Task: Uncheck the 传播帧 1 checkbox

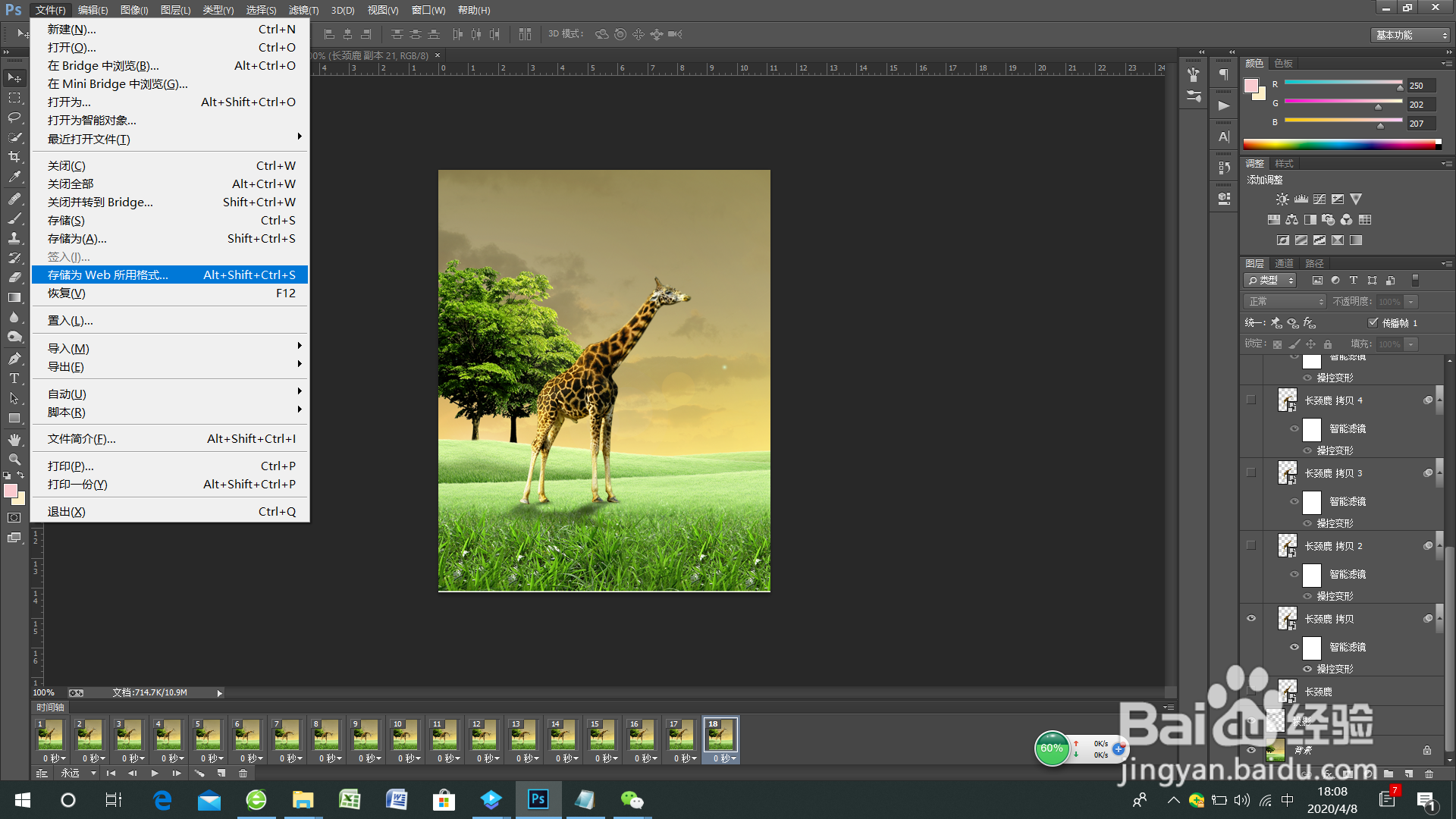Action: click(x=1373, y=323)
